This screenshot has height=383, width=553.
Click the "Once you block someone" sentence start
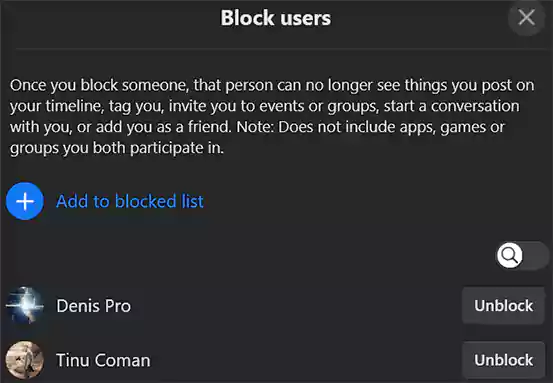tap(99, 85)
